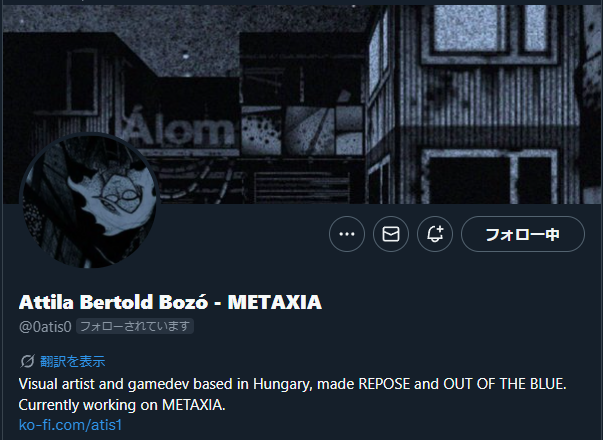Open the three-dot more options menu
Image resolution: width=603 pixels, height=440 pixels.
click(346, 234)
